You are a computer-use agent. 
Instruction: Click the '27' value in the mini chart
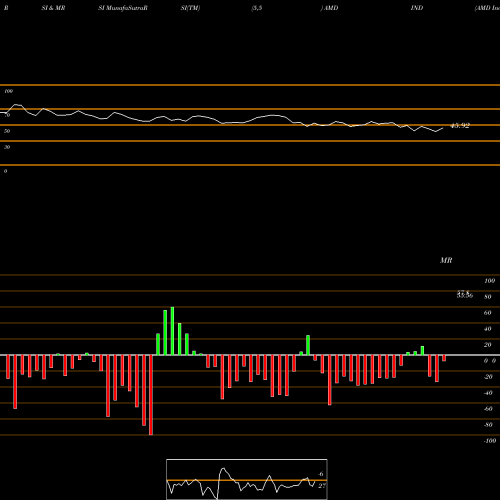(x=322, y=486)
